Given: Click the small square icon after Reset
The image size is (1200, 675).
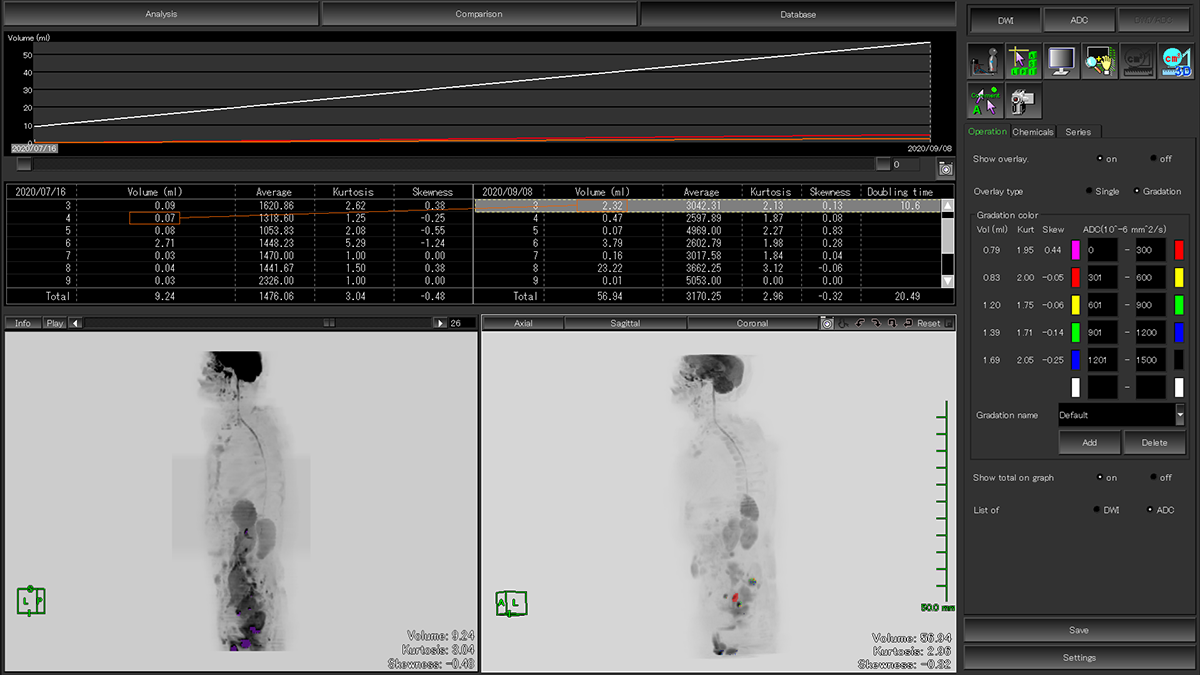Looking at the screenshot, I should (x=949, y=323).
